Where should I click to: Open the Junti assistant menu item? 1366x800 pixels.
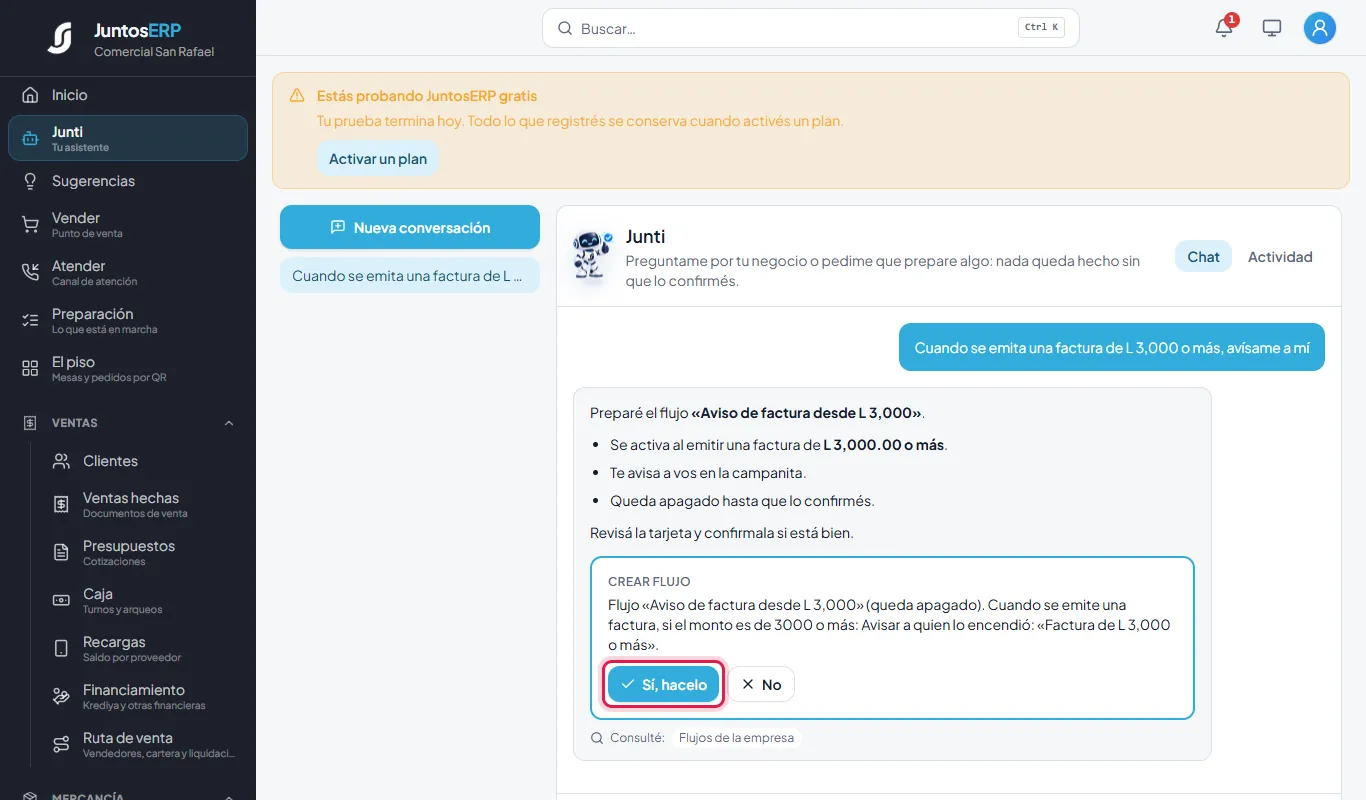point(128,138)
